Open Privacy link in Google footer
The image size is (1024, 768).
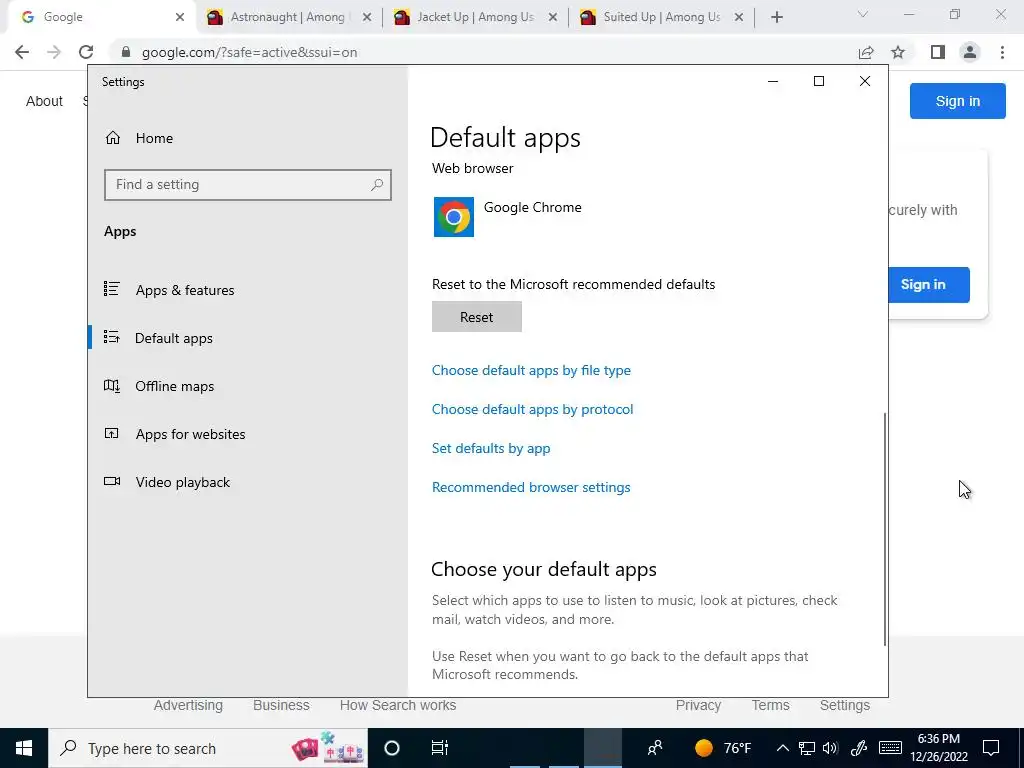tap(698, 705)
